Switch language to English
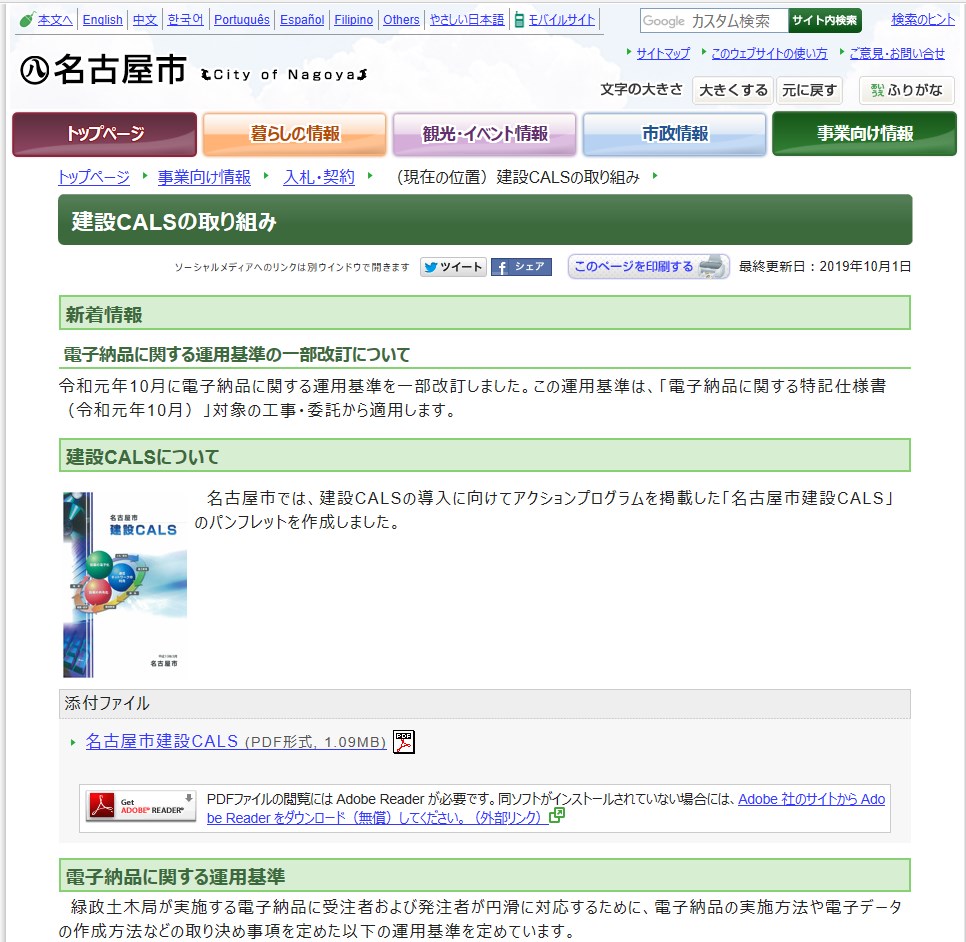 103,20
